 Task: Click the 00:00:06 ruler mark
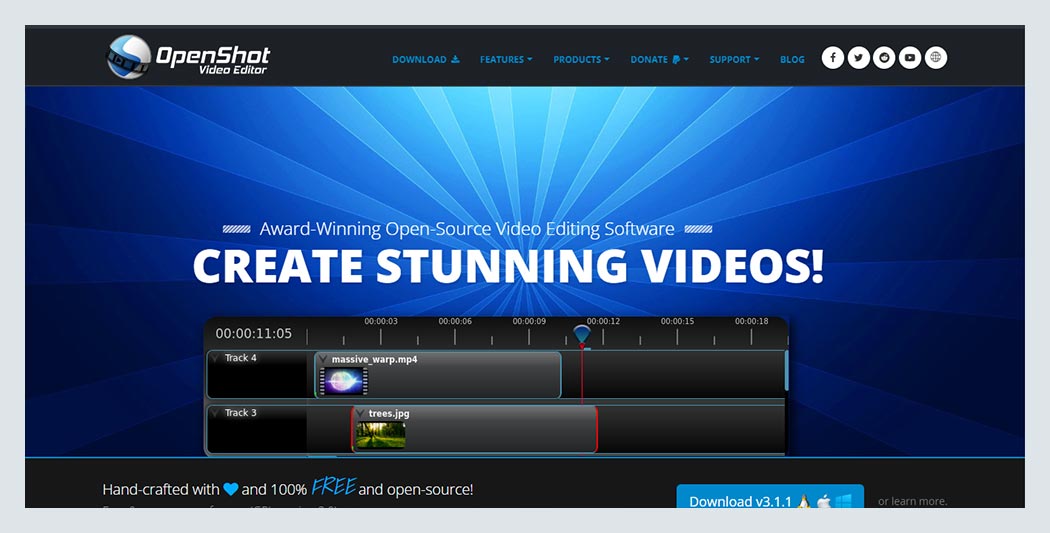pyautogui.click(x=455, y=321)
